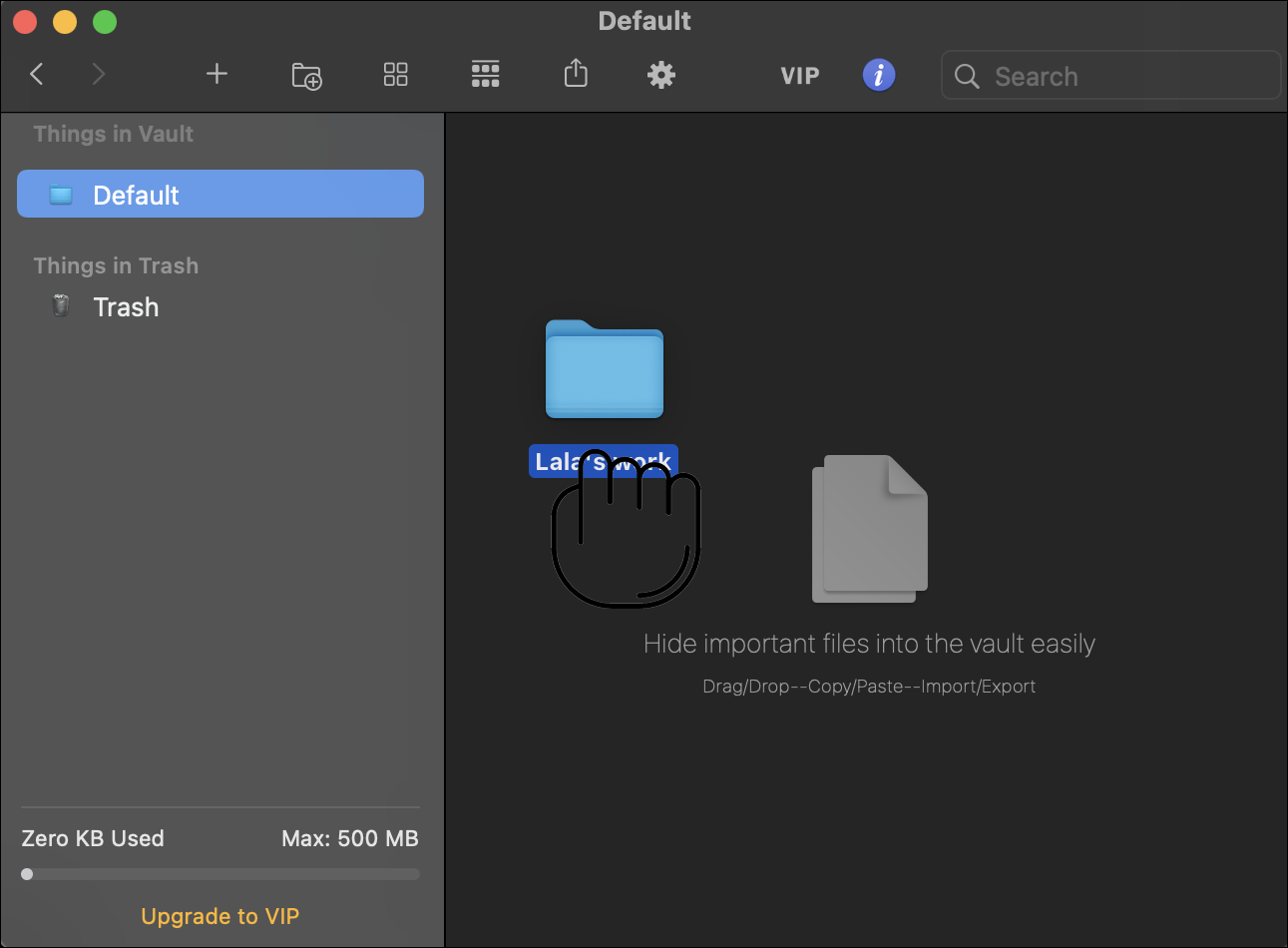Click the VIP toolbar button
Viewport: 1288px width, 948px height.
(x=800, y=76)
